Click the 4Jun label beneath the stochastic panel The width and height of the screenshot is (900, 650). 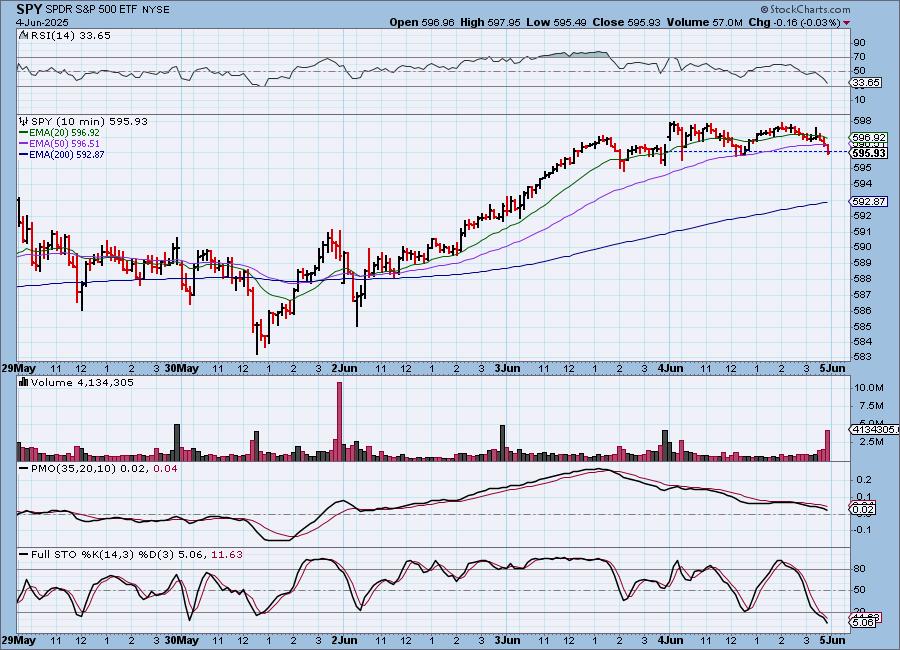[670, 640]
